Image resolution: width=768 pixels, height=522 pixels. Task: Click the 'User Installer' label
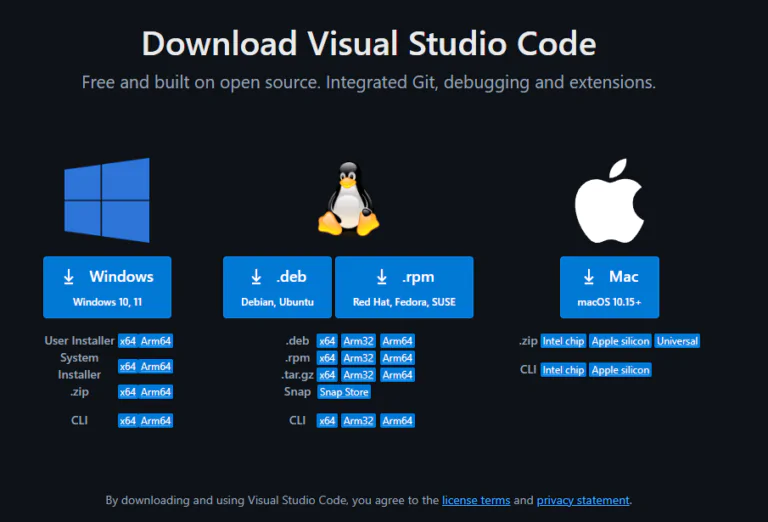(x=79, y=341)
